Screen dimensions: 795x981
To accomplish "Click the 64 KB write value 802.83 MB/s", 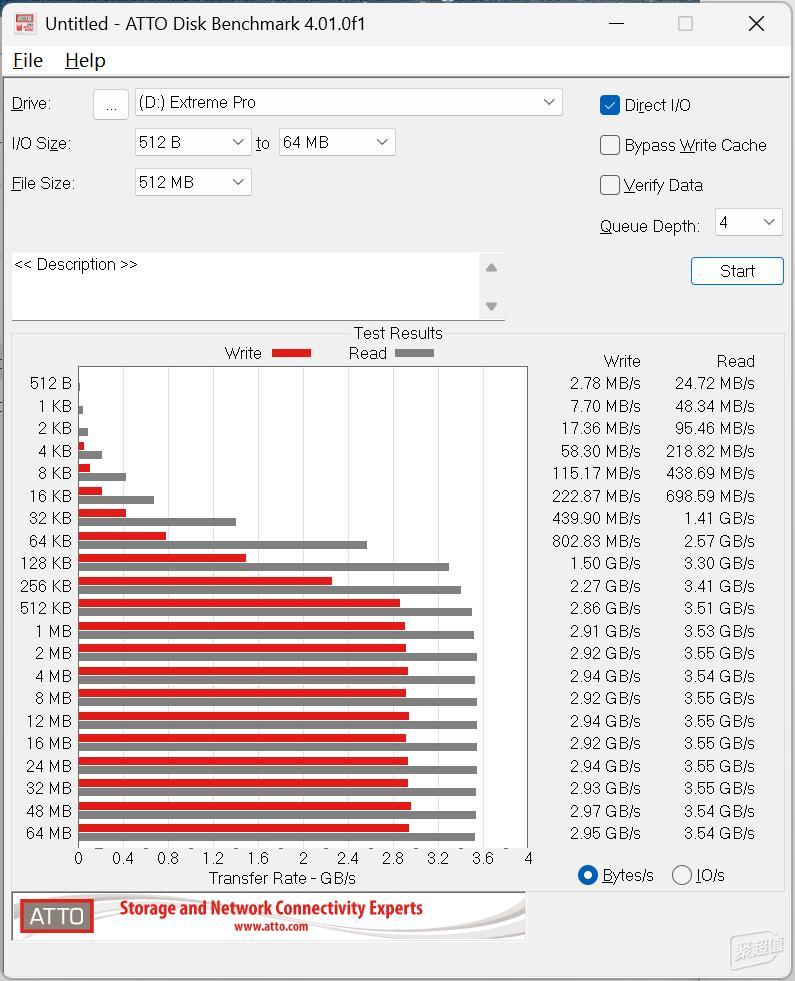I will click(x=596, y=541).
